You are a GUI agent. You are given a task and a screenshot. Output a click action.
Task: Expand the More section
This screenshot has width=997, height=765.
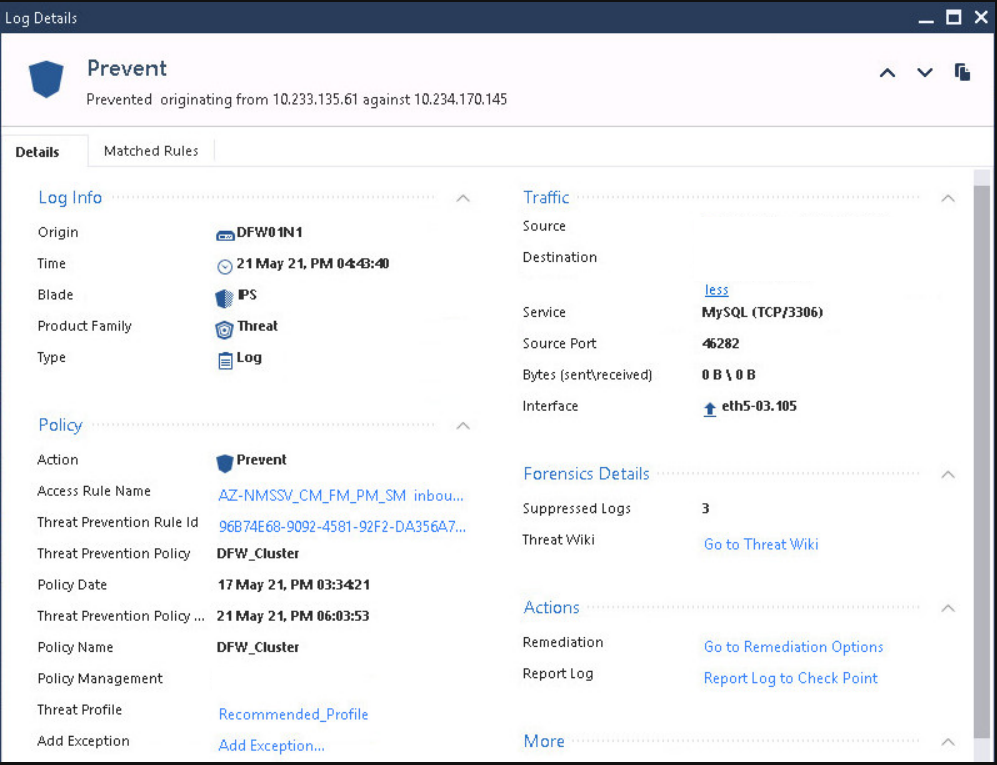pos(948,742)
